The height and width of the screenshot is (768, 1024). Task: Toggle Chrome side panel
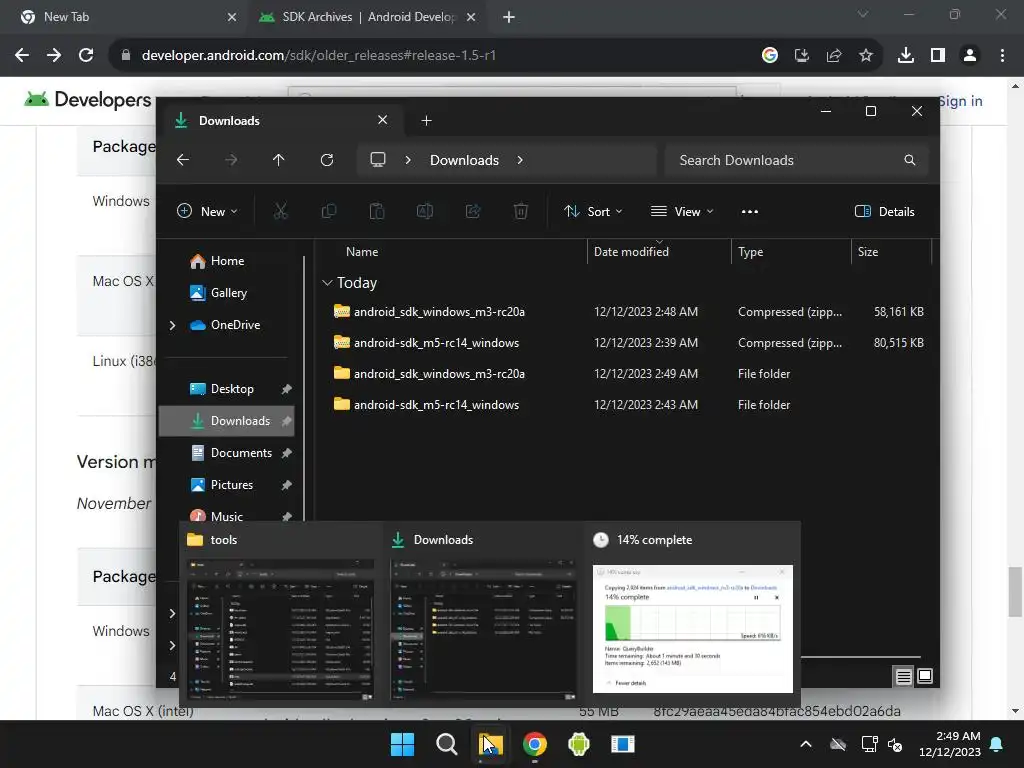pos(938,56)
